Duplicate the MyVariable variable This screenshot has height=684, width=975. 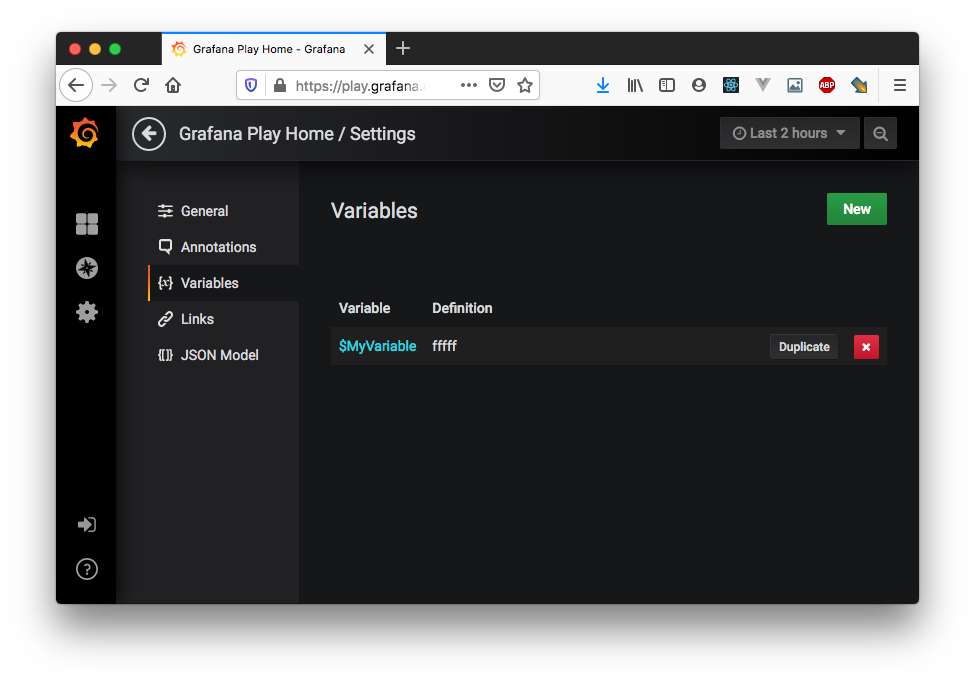coord(804,347)
